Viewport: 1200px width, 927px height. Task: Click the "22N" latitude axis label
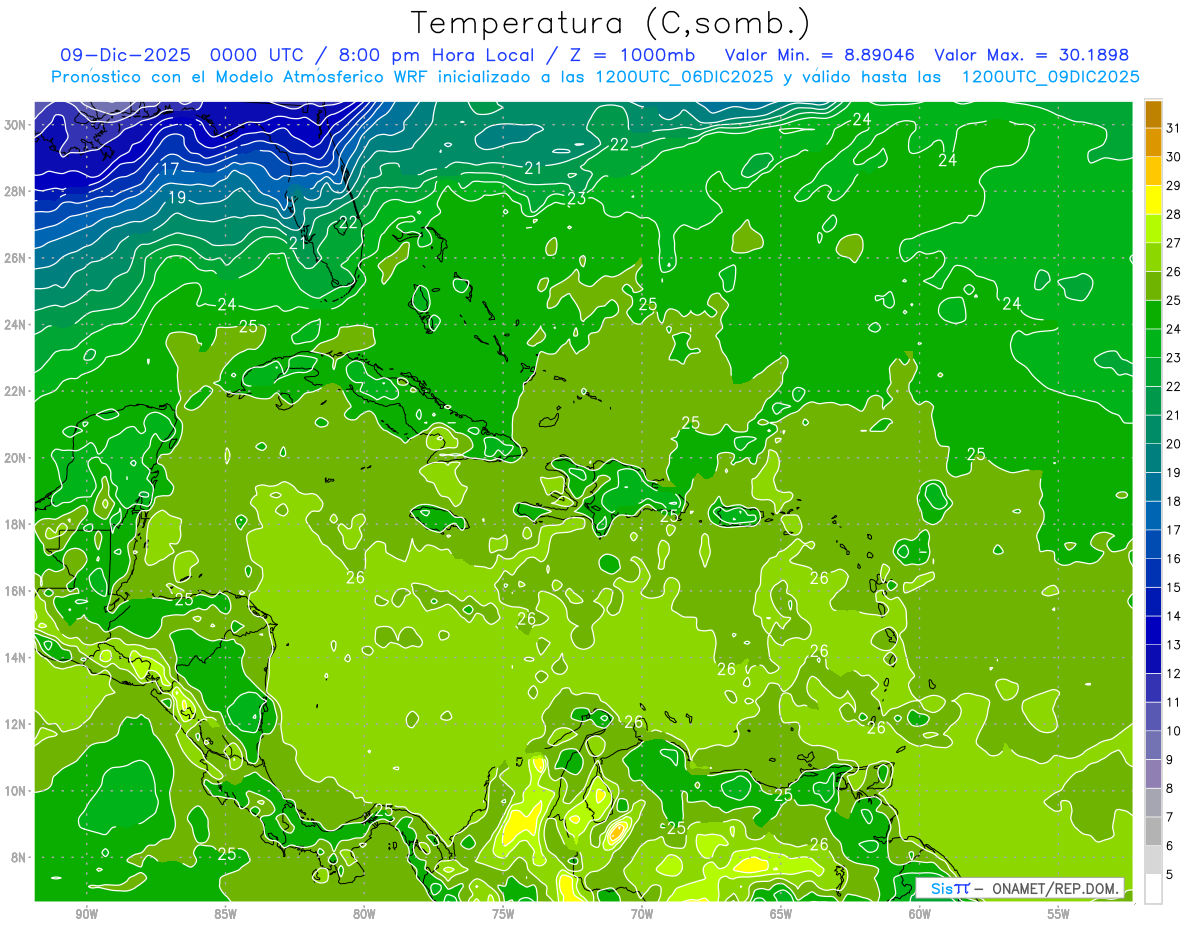(x=16, y=391)
